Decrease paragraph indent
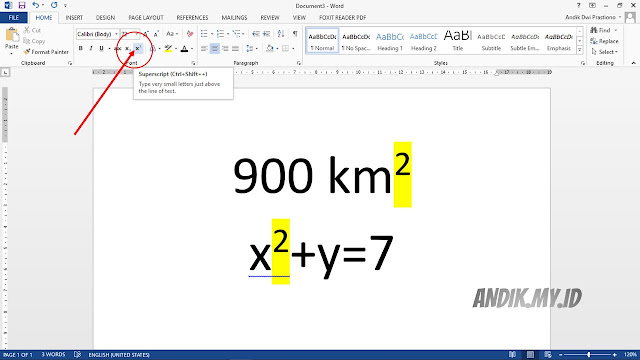The image size is (640, 360). click(x=256, y=34)
